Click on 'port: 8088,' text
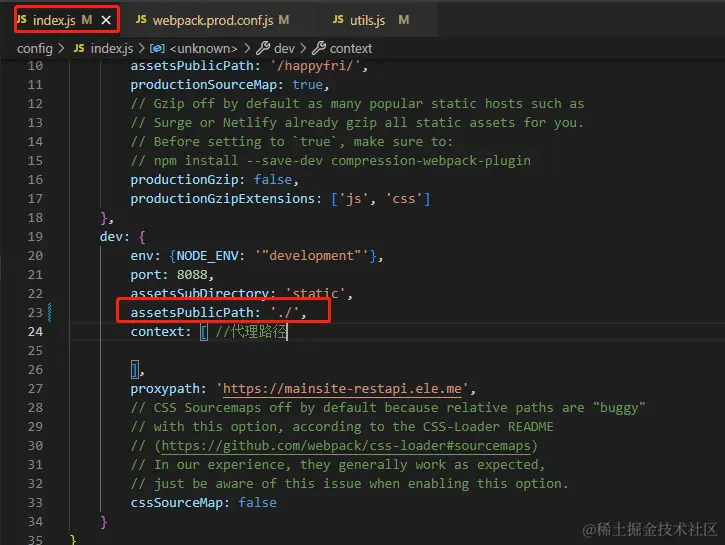Viewport: 725px width, 545px height. point(172,275)
